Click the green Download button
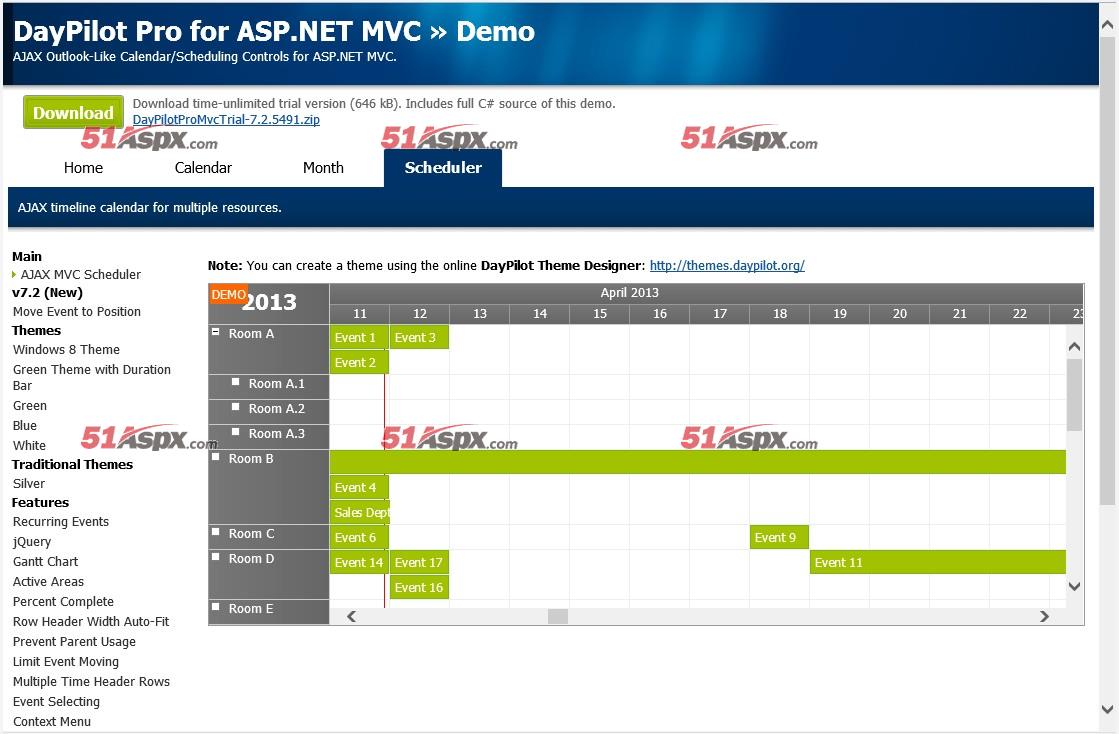 point(74,113)
